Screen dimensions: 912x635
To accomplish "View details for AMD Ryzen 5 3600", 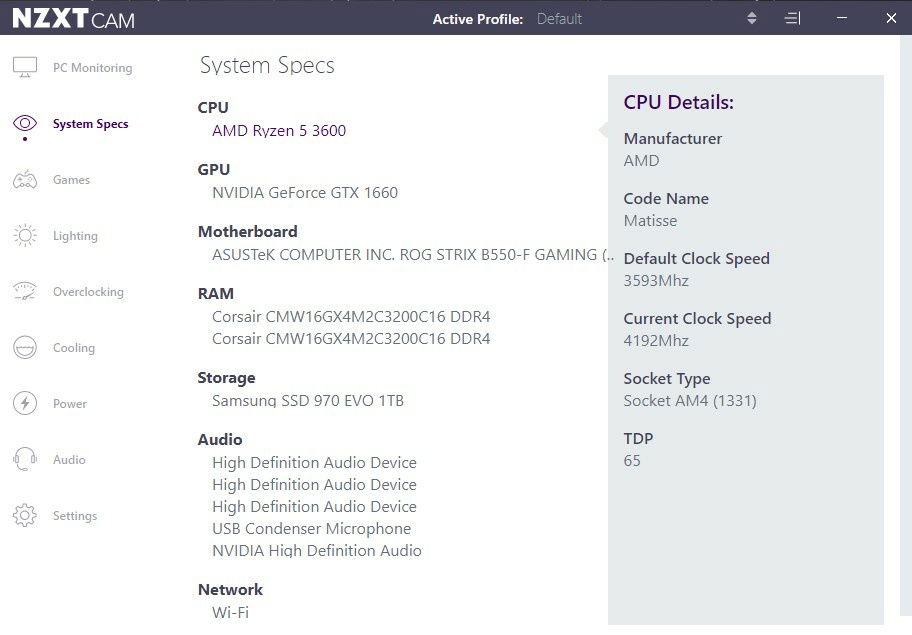I will point(279,130).
